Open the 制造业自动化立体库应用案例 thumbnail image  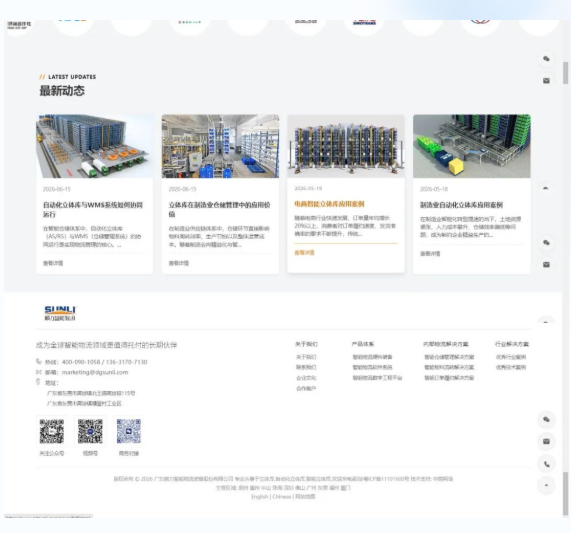click(472, 146)
